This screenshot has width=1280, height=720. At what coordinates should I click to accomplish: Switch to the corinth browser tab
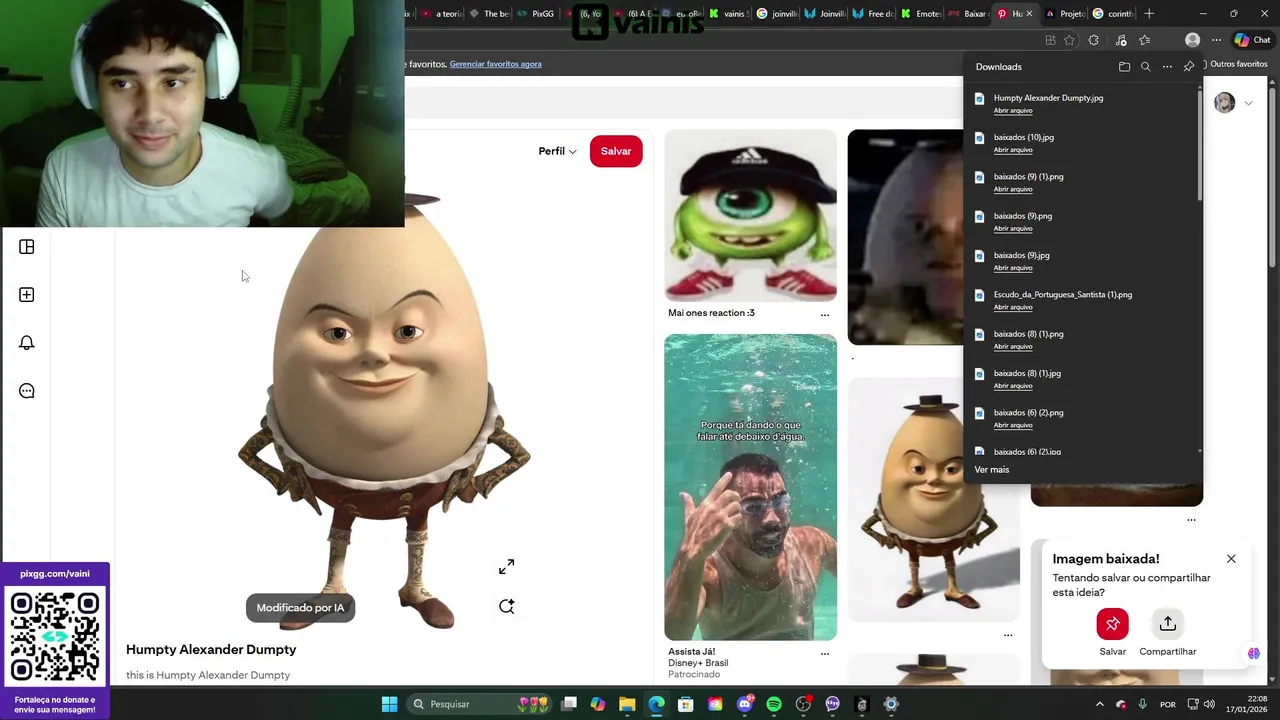[1113, 14]
